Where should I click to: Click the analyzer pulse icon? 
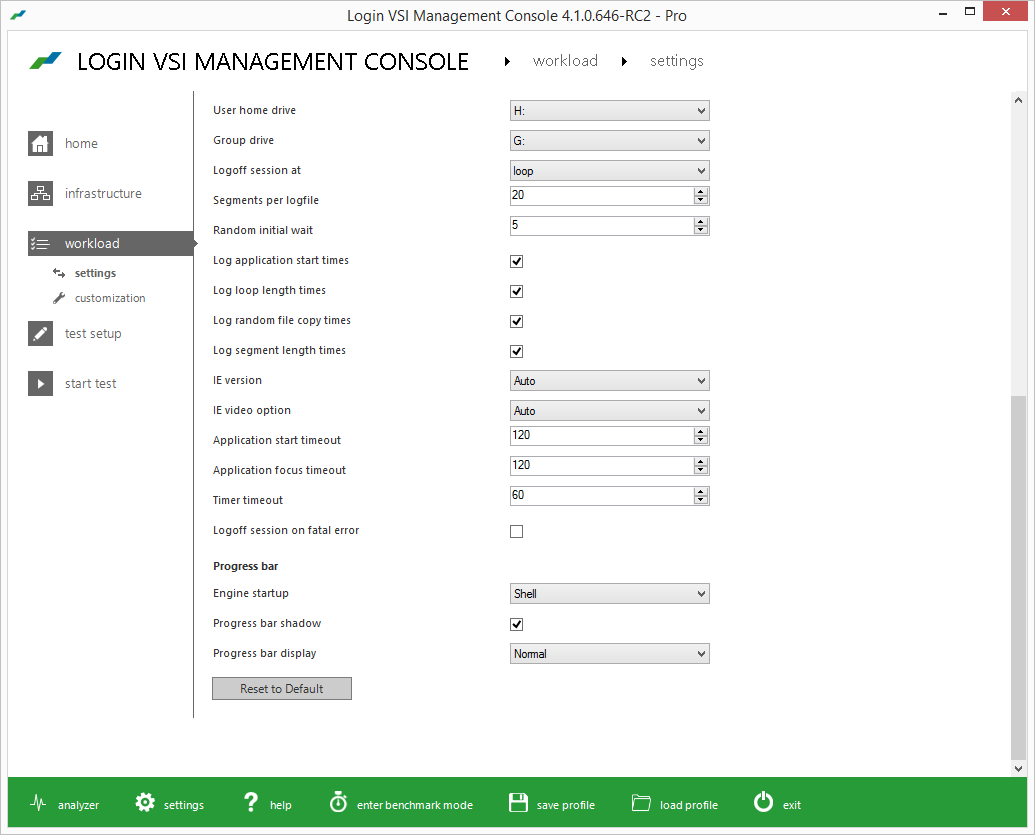tap(38, 803)
